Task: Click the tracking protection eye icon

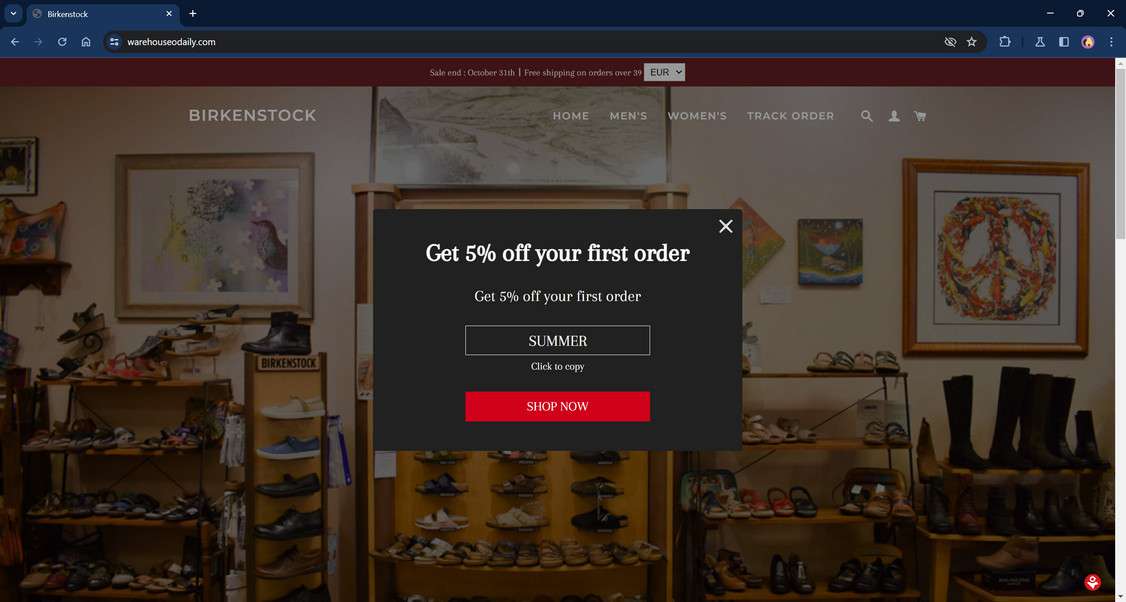Action: click(950, 42)
